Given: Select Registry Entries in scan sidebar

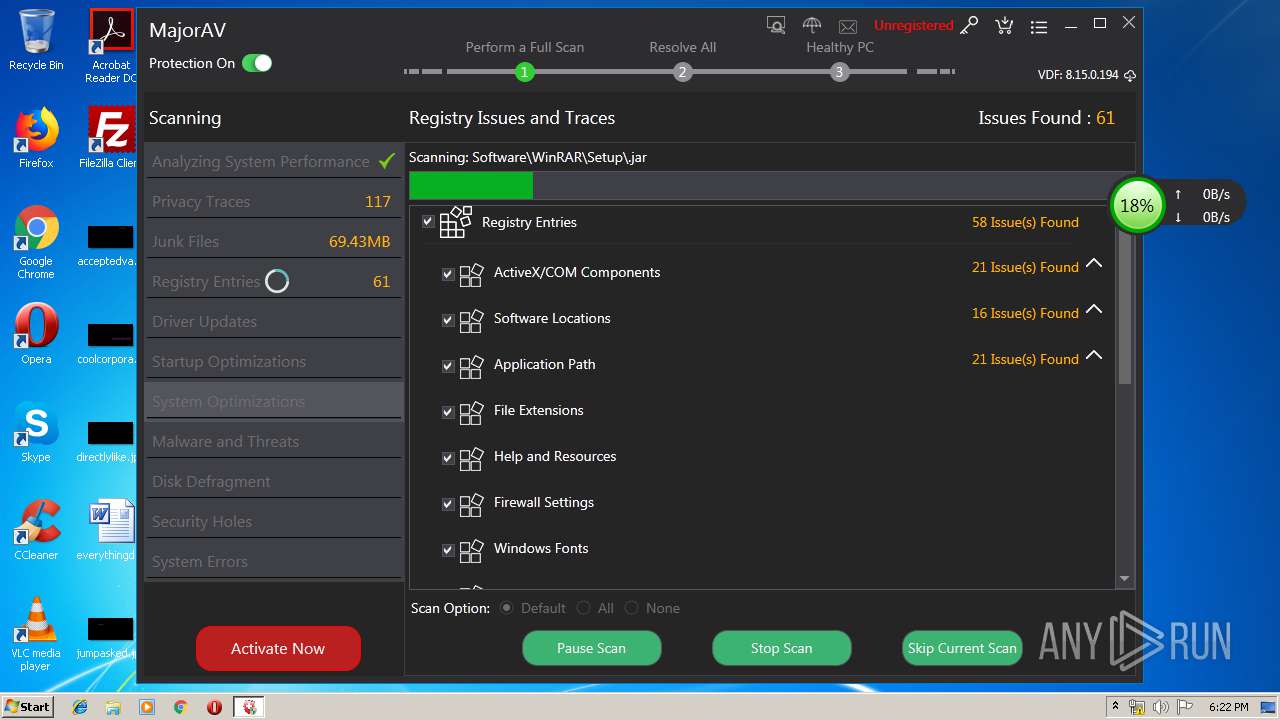Looking at the screenshot, I should coord(273,281).
